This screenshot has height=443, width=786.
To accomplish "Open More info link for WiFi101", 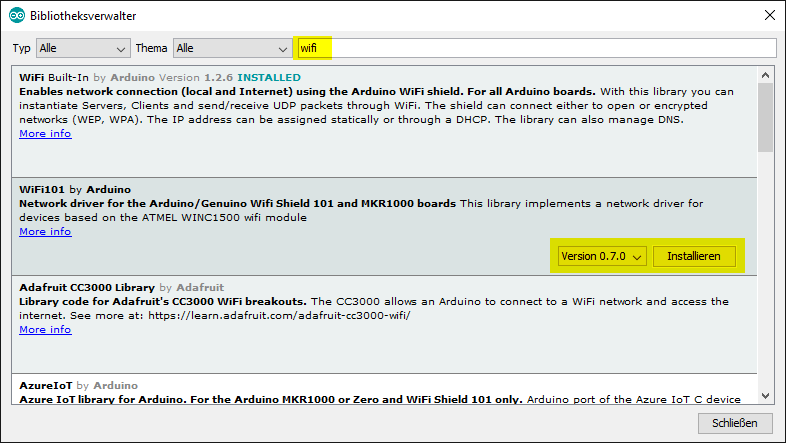I will point(45,231).
